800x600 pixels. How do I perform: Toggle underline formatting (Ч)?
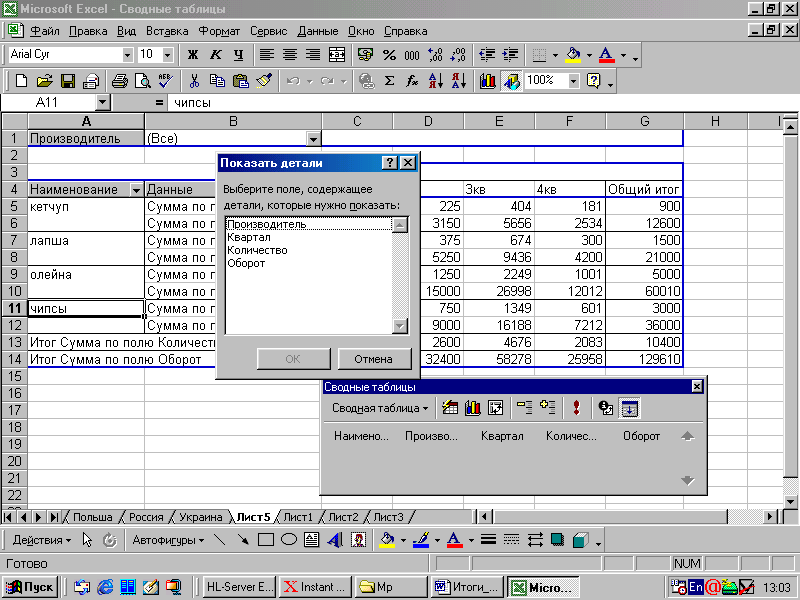point(238,55)
